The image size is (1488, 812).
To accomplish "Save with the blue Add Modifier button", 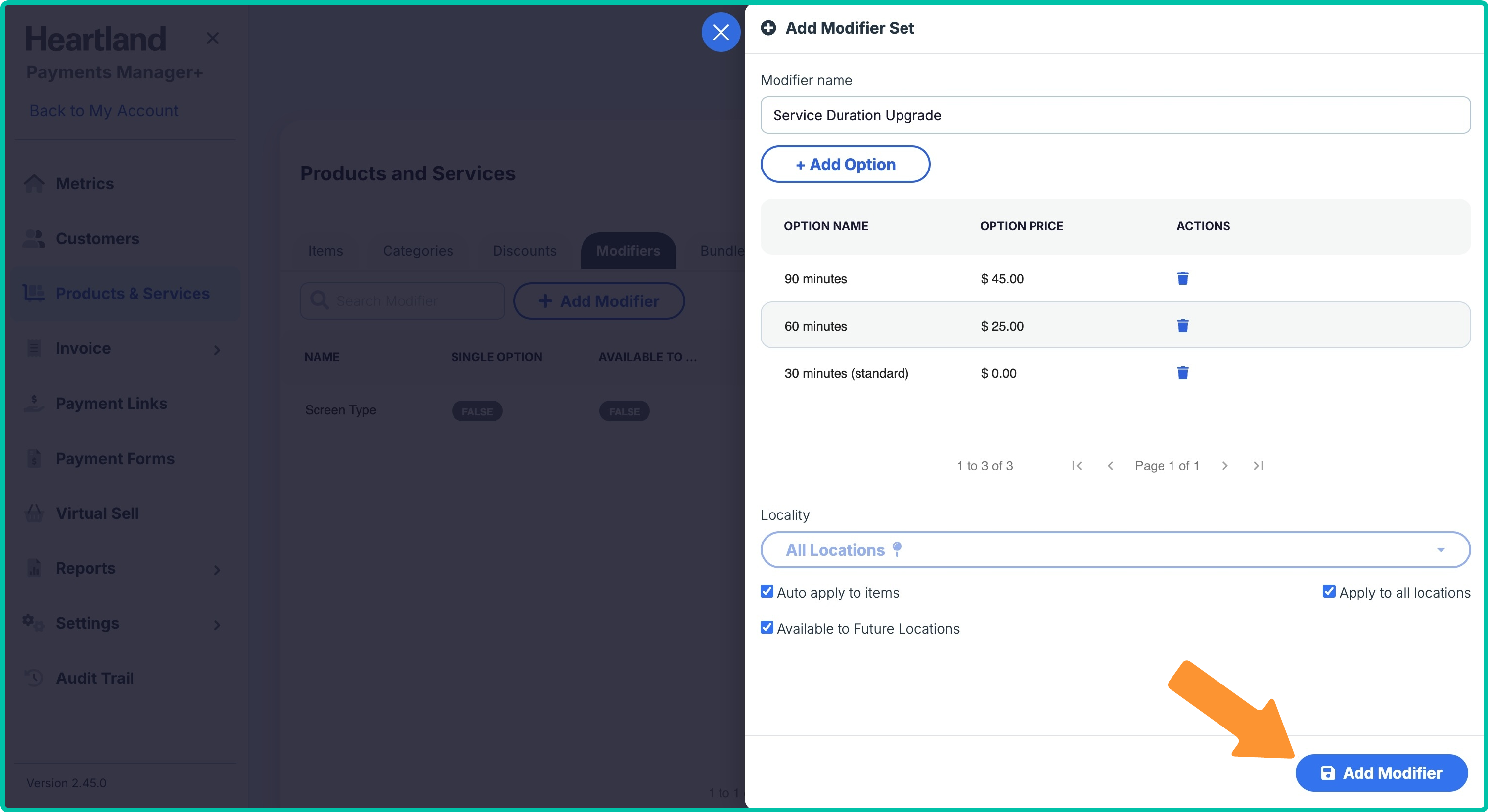I will (x=1381, y=773).
